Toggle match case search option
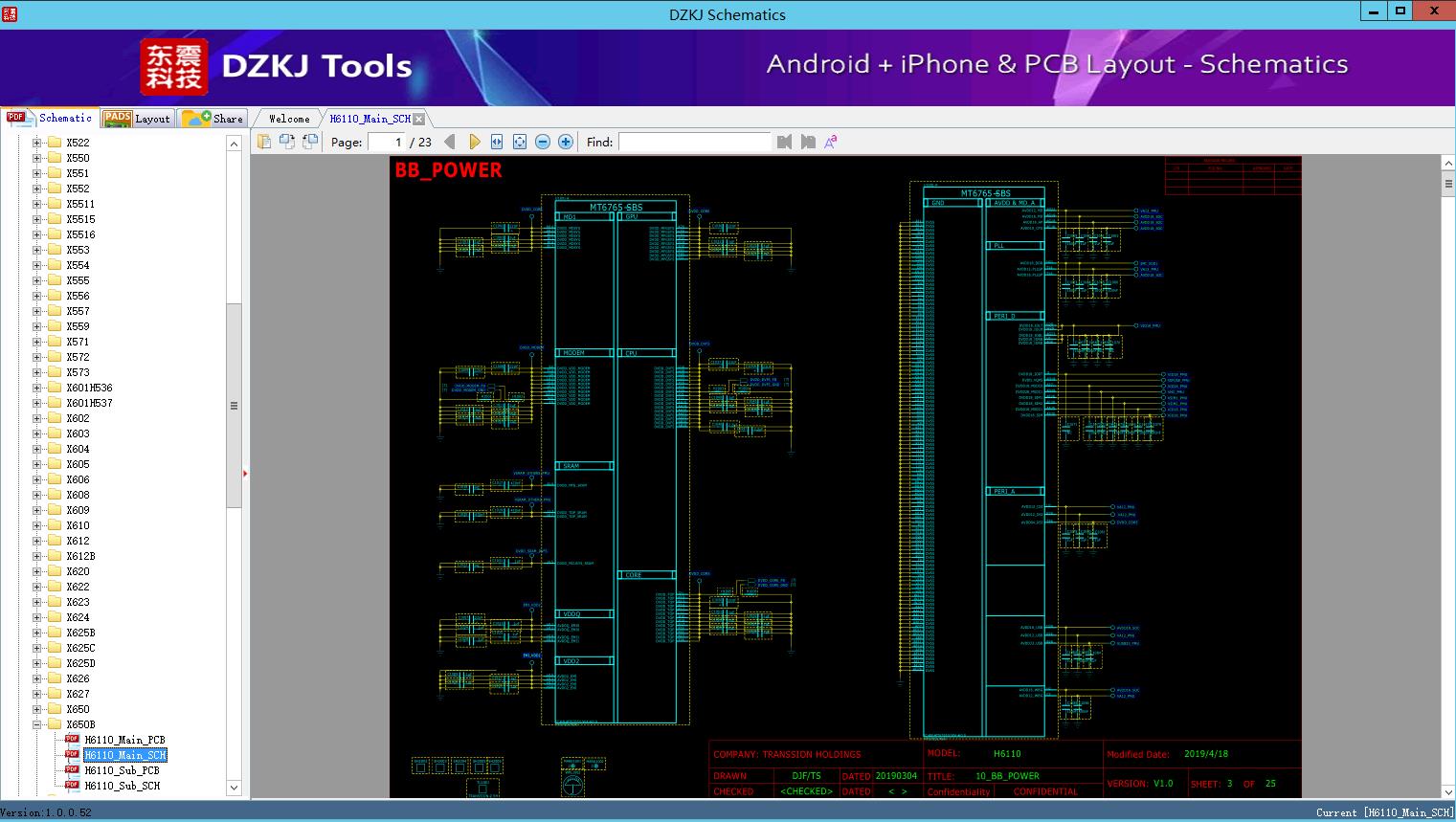This screenshot has width=1456, height=822. click(831, 142)
